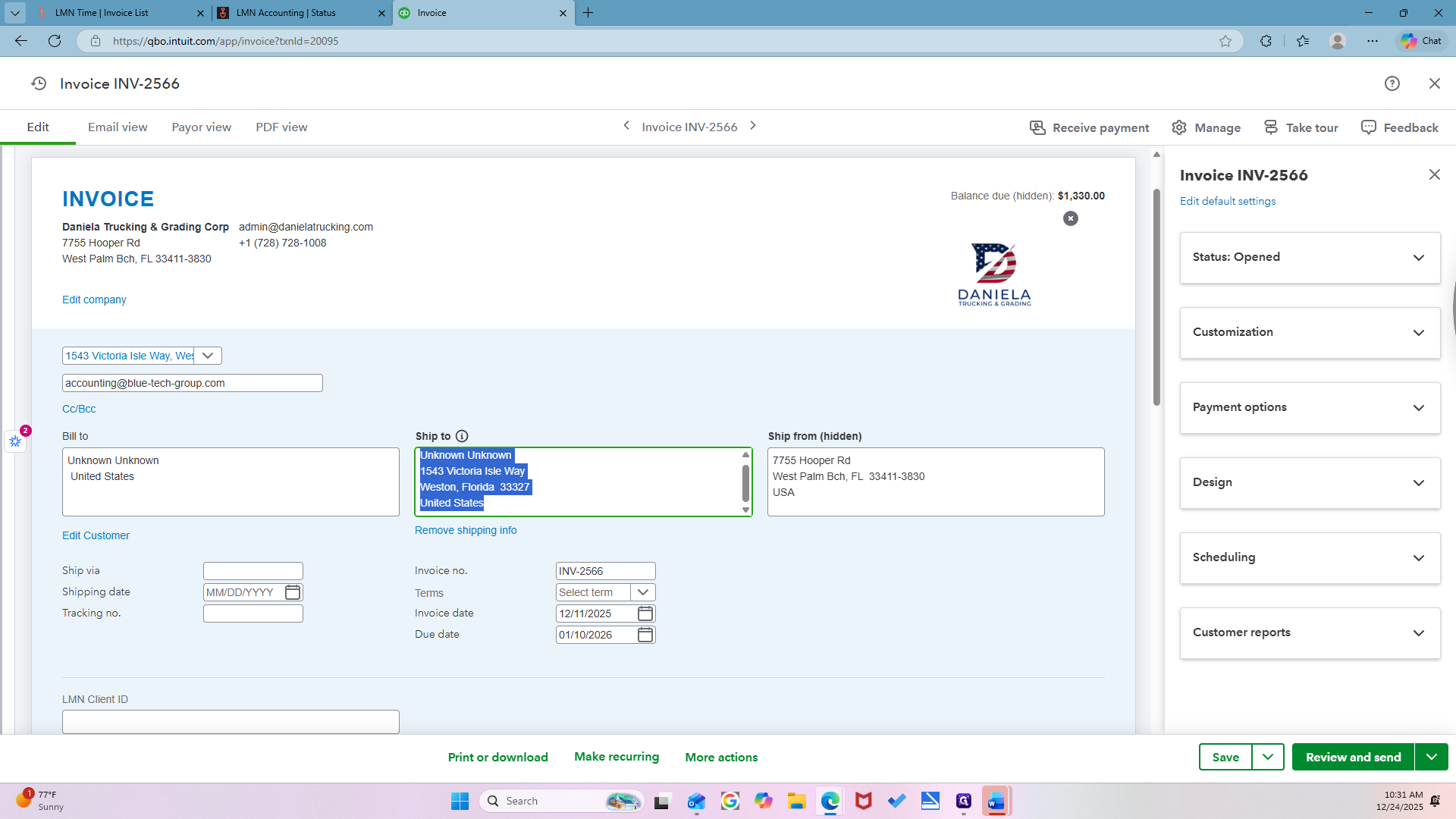Expand the Payment options section

(1310, 408)
